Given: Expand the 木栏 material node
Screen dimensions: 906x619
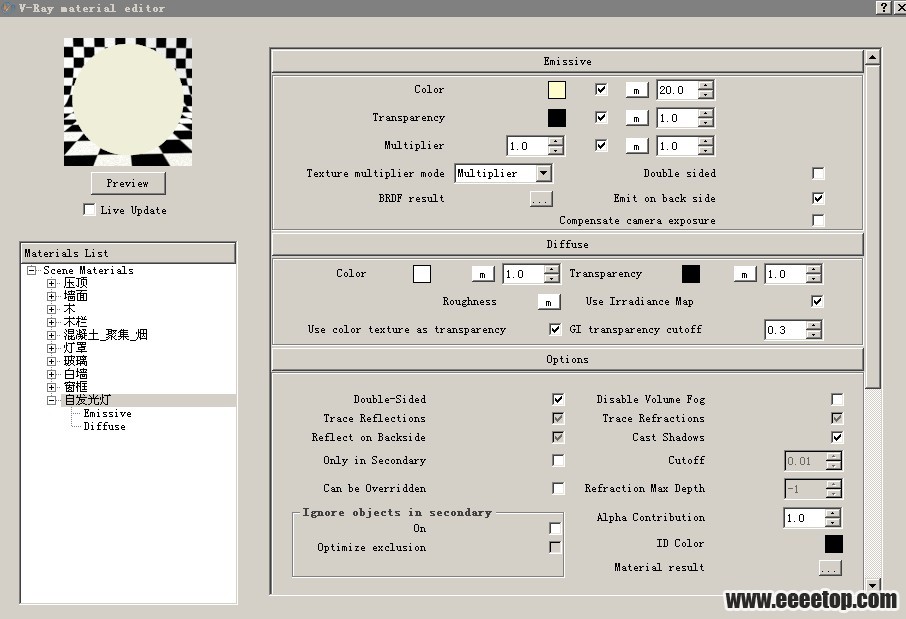Looking at the screenshot, I should (51, 322).
